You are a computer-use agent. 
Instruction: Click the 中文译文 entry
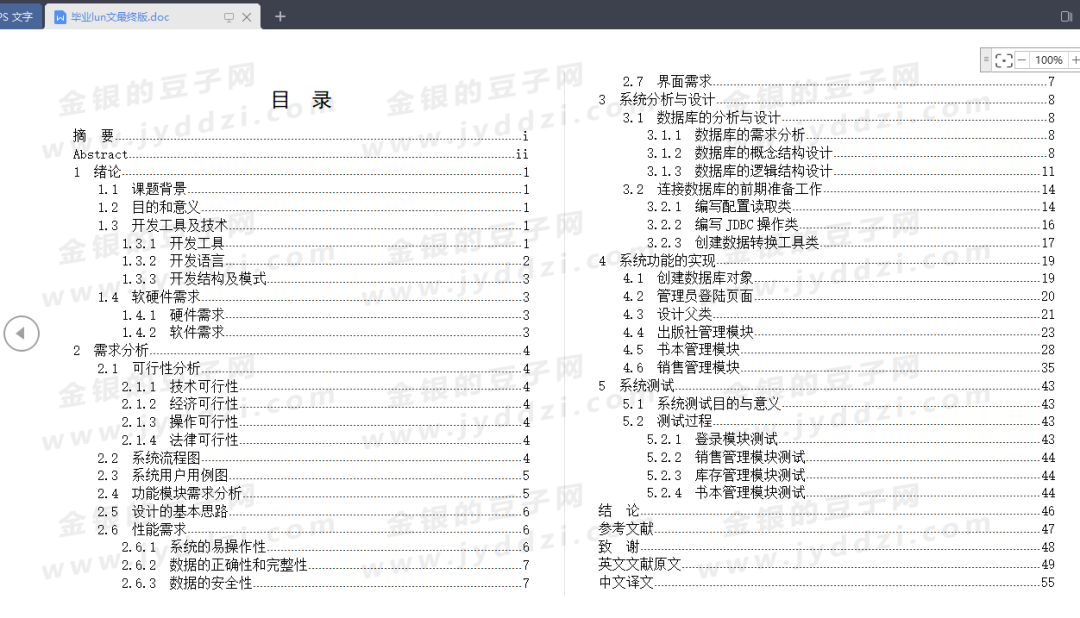[x=827, y=582]
